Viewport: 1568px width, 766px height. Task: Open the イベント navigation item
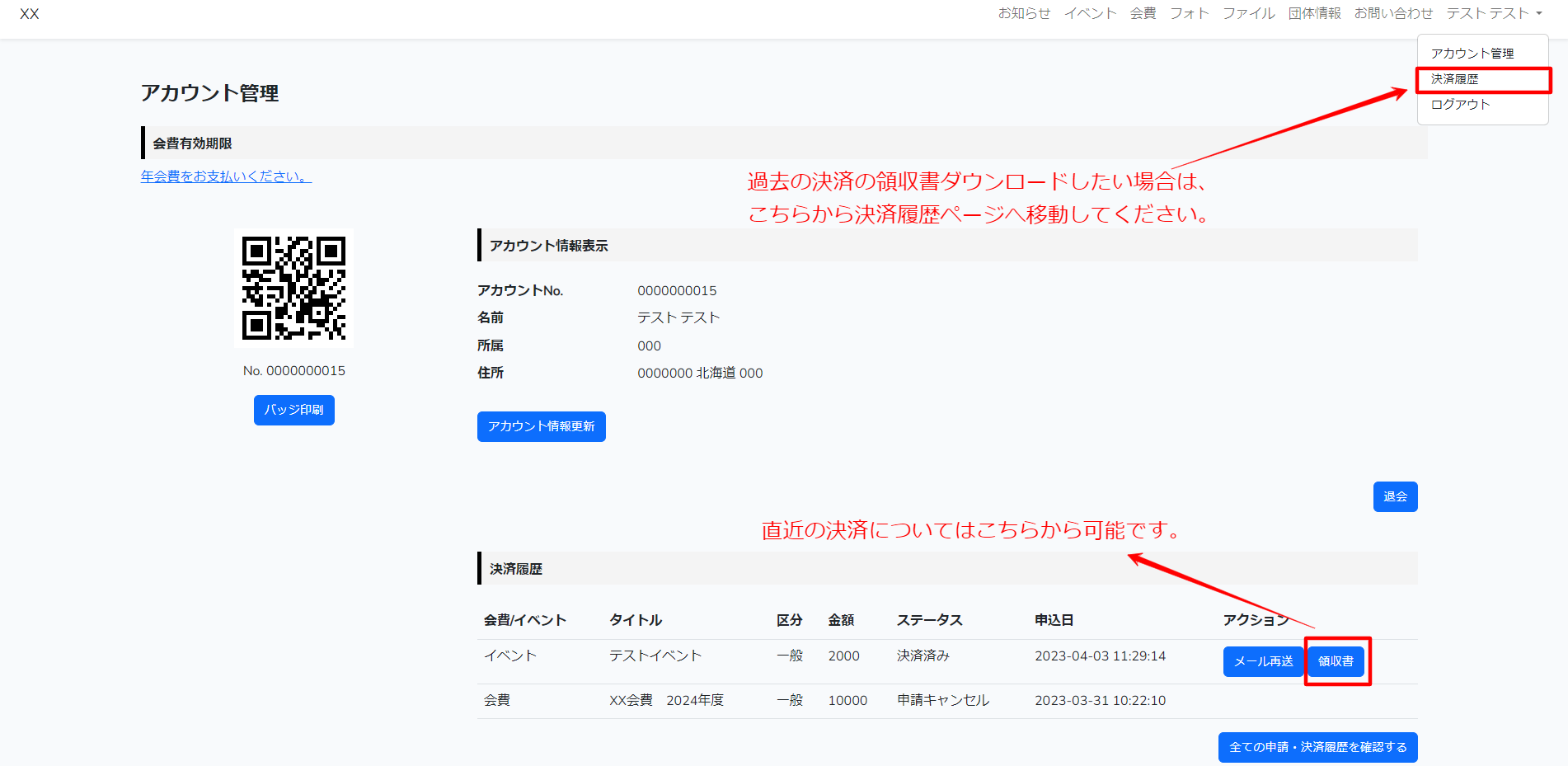pyautogui.click(x=1090, y=13)
